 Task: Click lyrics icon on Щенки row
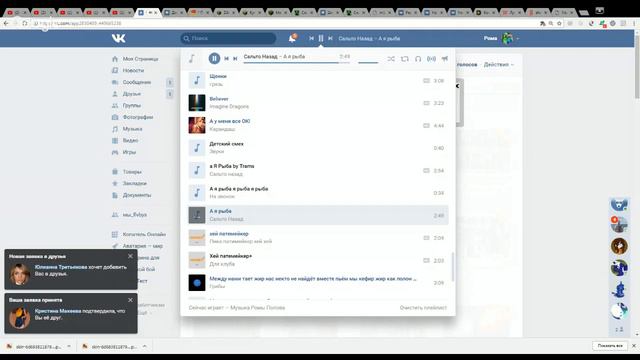[x=426, y=81]
